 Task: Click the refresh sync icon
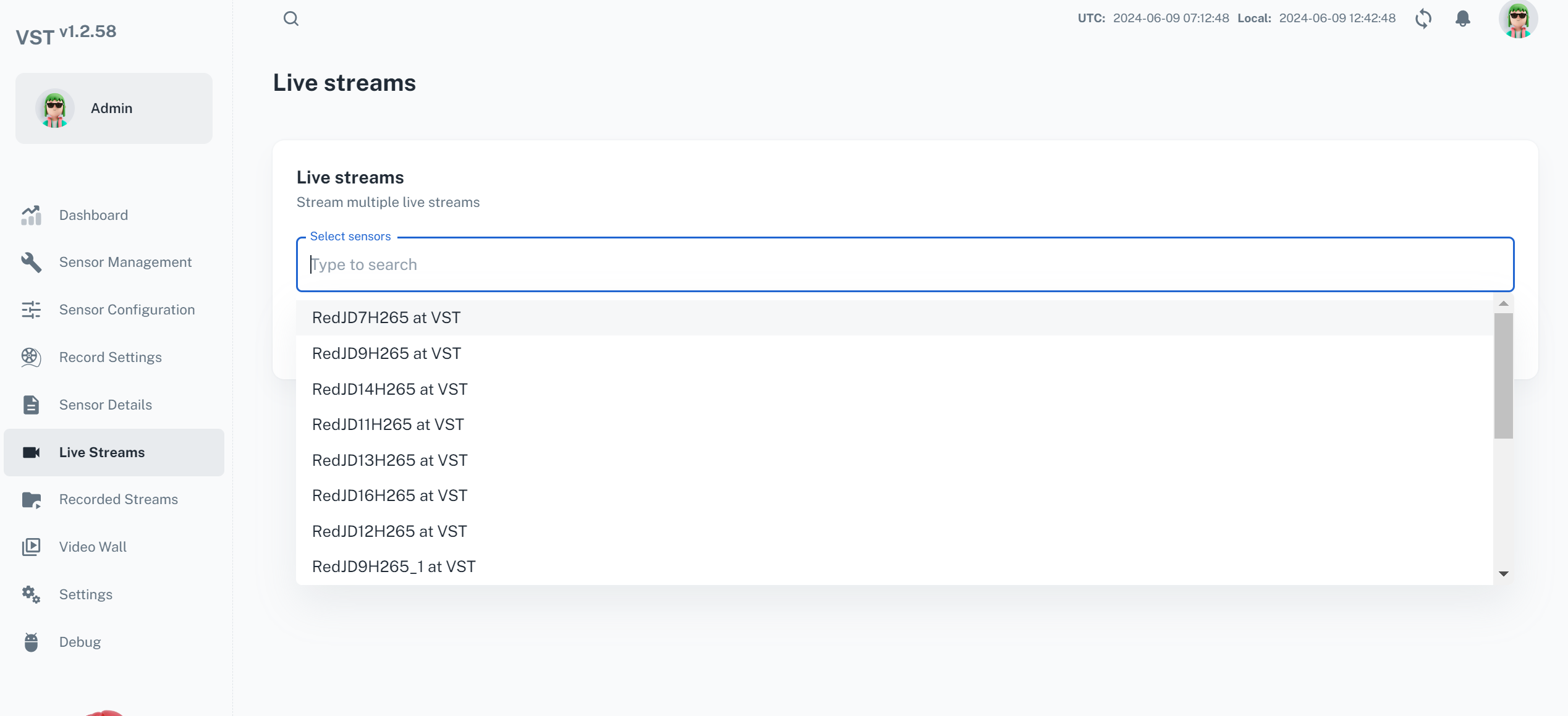[x=1423, y=19]
